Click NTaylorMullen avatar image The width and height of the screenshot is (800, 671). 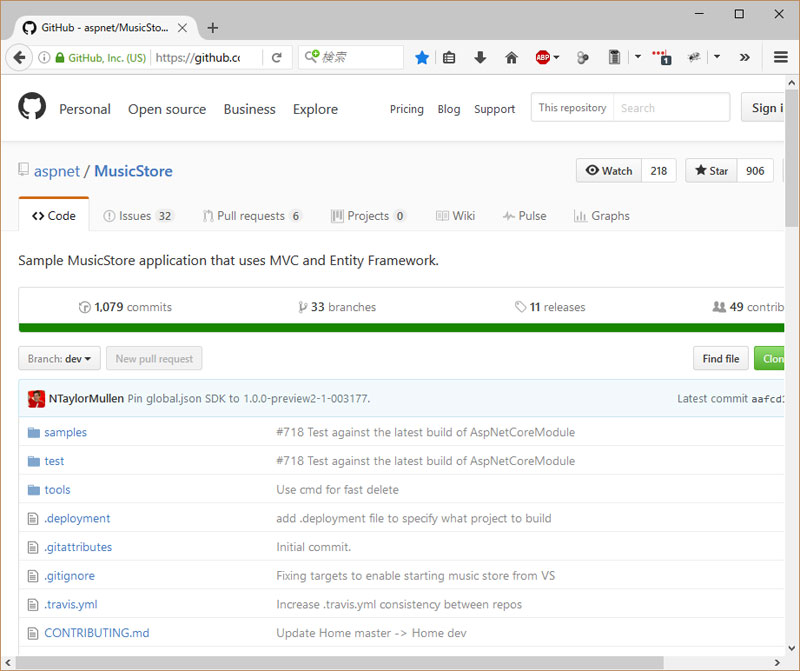coord(36,399)
